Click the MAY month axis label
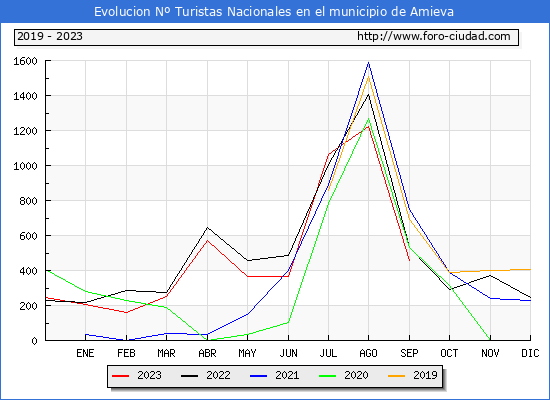 click(x=247, y=353)
